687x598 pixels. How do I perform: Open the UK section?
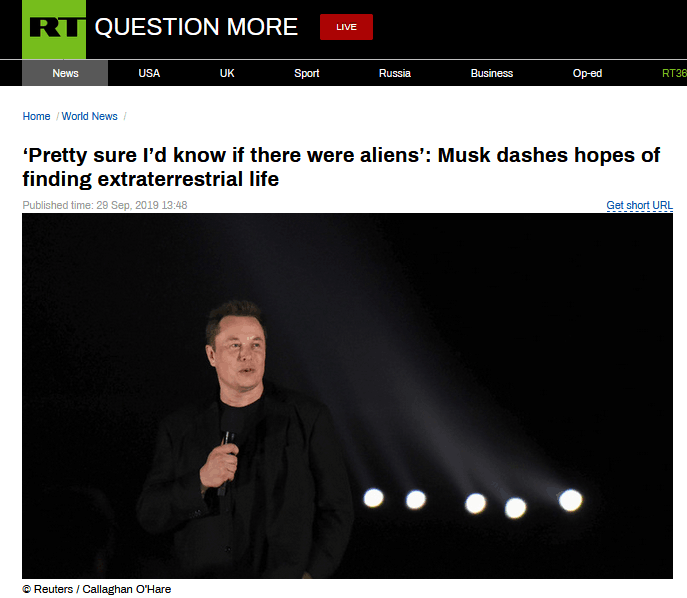[x=227, y=73]
